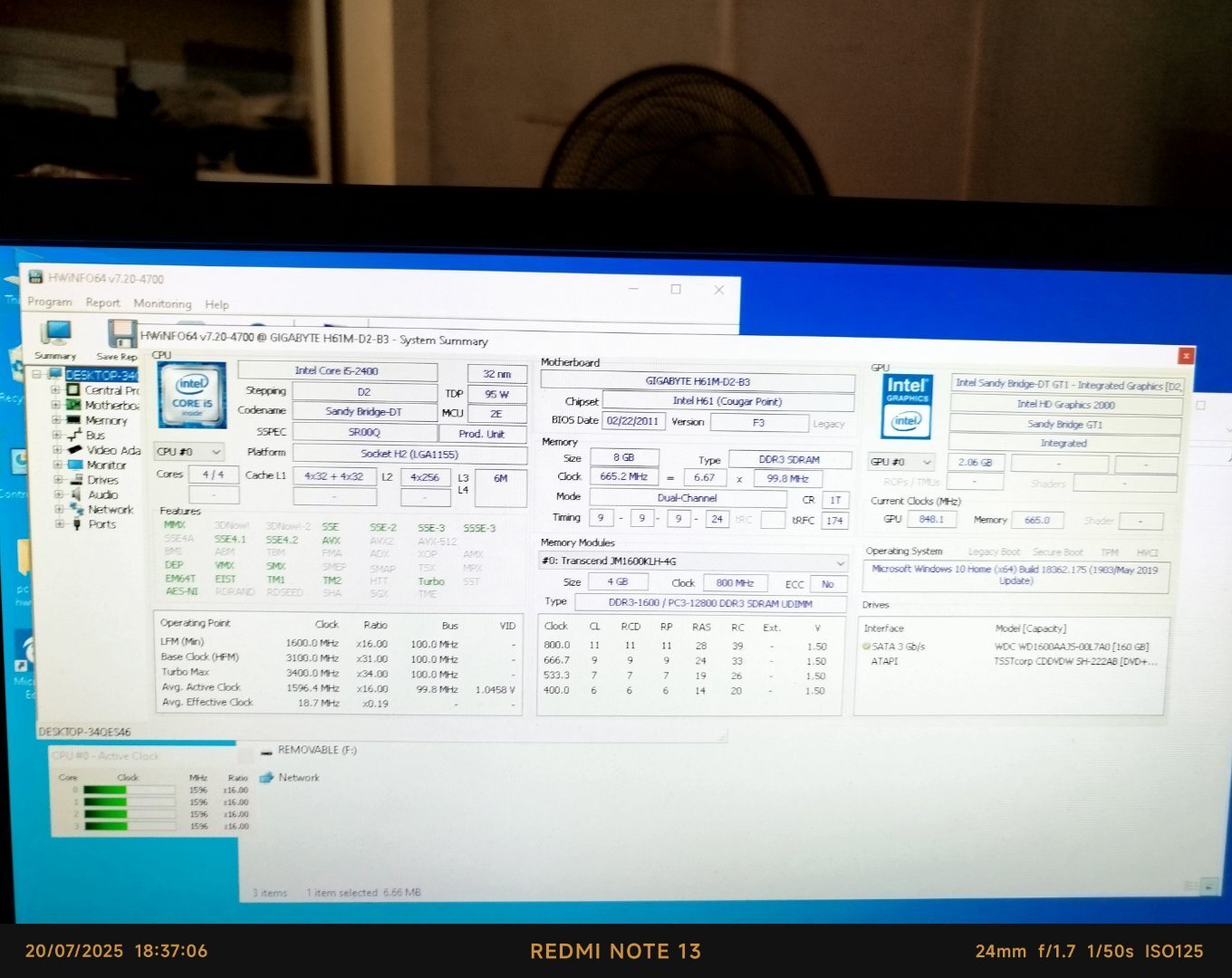Image resolution: width=1232 pixels, height=978 pixels.
Task: Click the TSSTcorp CDDVDW drive entry
Action: click(1075, 662)
